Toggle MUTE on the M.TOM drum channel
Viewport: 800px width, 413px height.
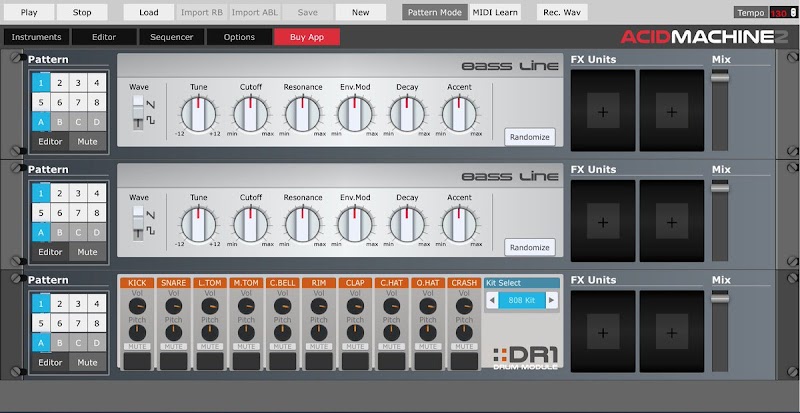coord(246,347)
